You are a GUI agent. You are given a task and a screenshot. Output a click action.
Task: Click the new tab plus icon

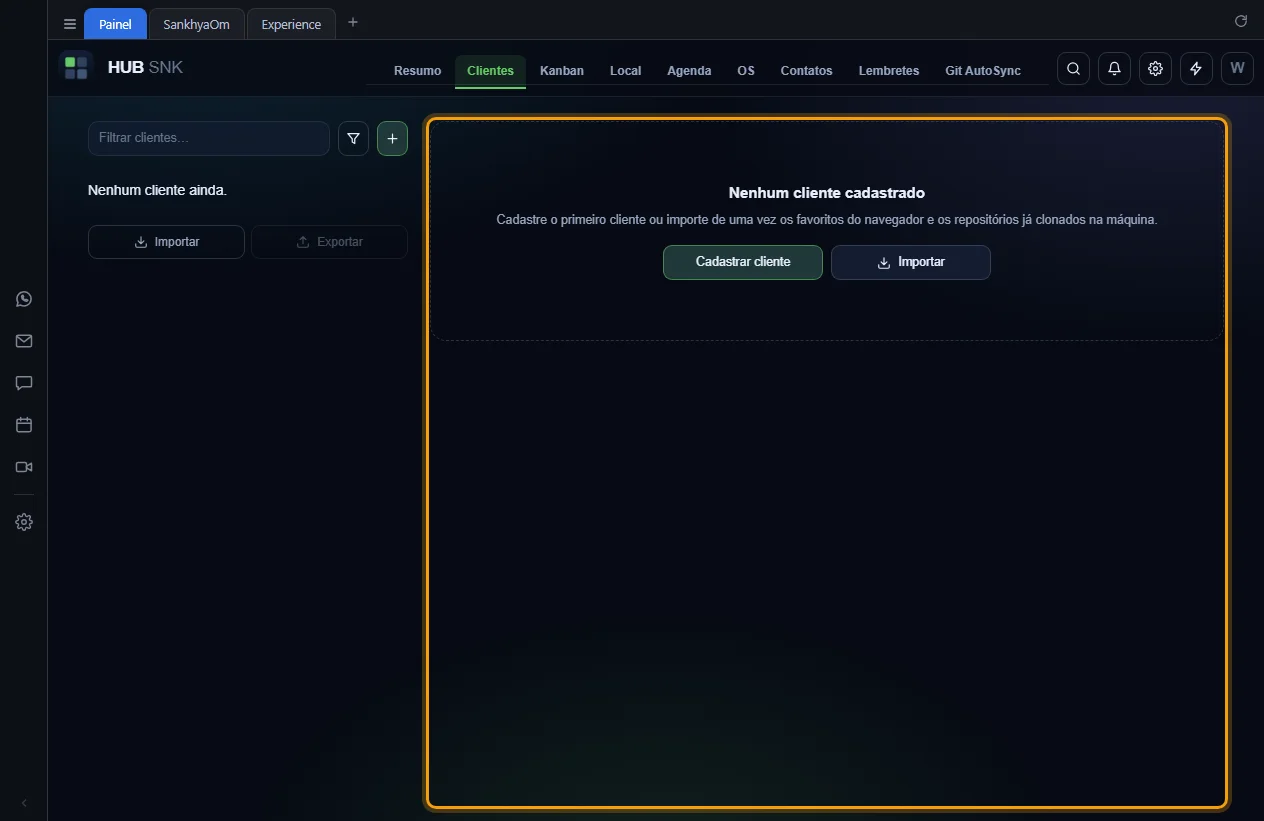(352, 22)
